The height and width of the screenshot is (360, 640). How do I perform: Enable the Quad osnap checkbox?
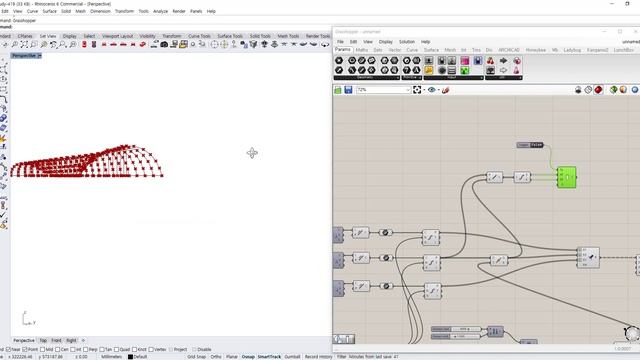pyautogui.click(x=117, y=349)
